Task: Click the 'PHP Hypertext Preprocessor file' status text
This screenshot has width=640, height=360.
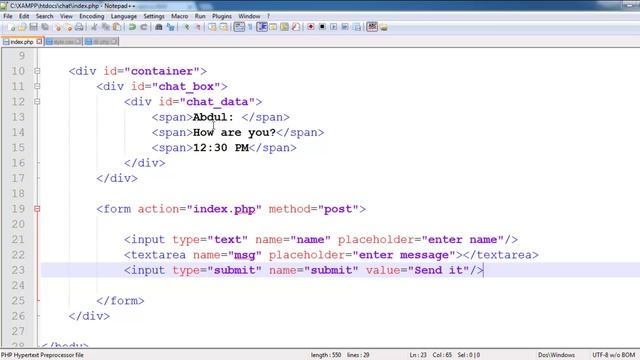Action: (x=42, y=355)
